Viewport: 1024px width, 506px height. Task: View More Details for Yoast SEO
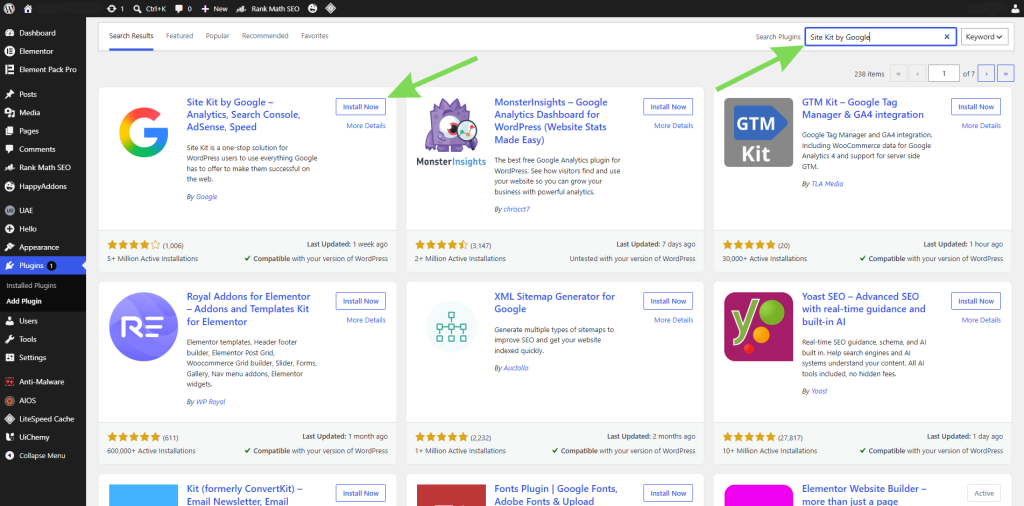click(x=981, y=320)
